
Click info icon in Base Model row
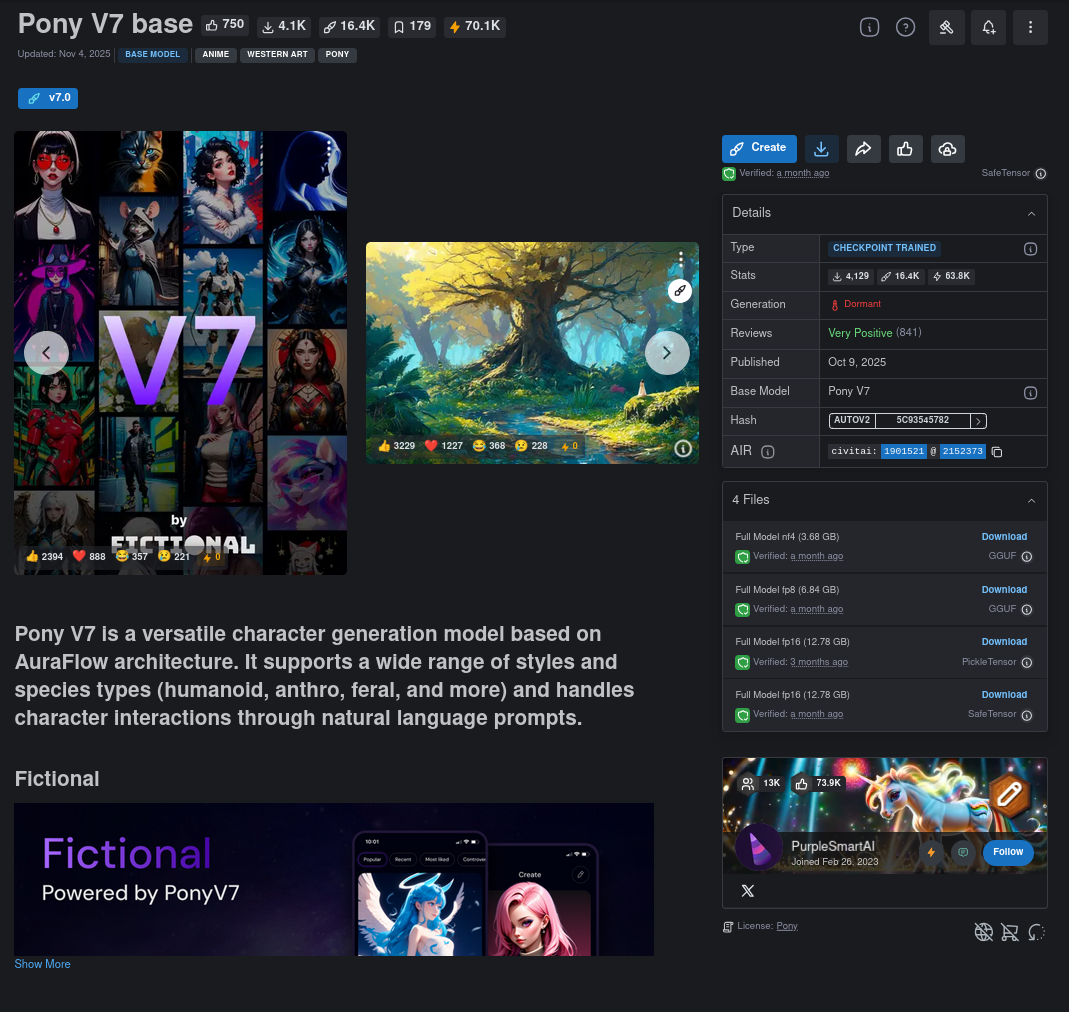[1030, 393]
